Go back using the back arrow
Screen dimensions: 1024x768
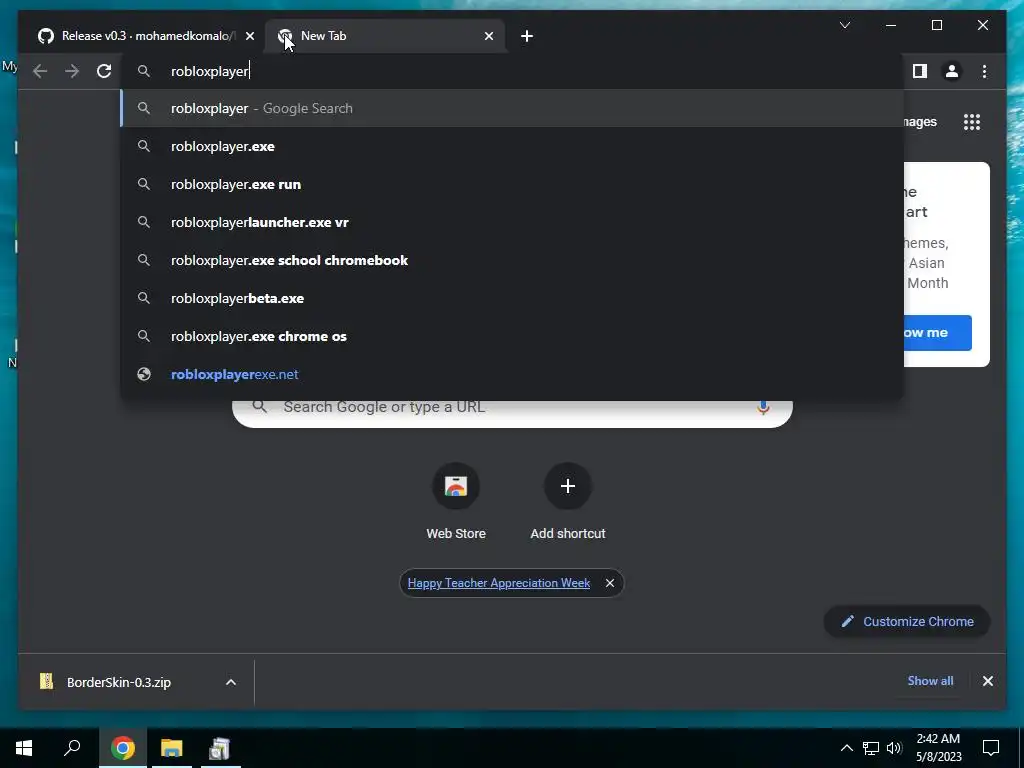40,71
